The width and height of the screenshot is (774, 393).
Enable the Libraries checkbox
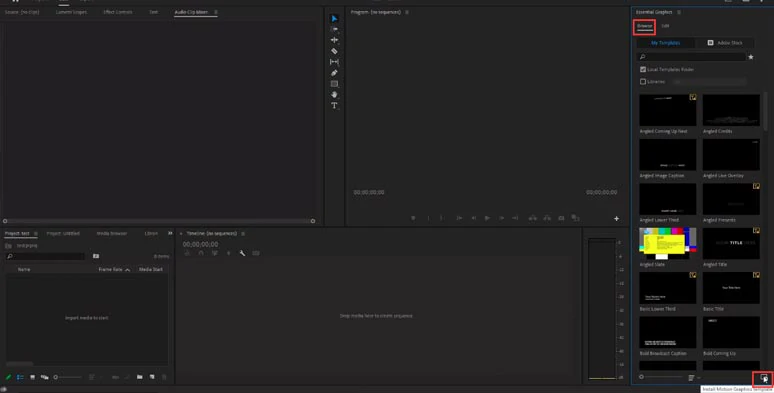[x=643, y=81]
